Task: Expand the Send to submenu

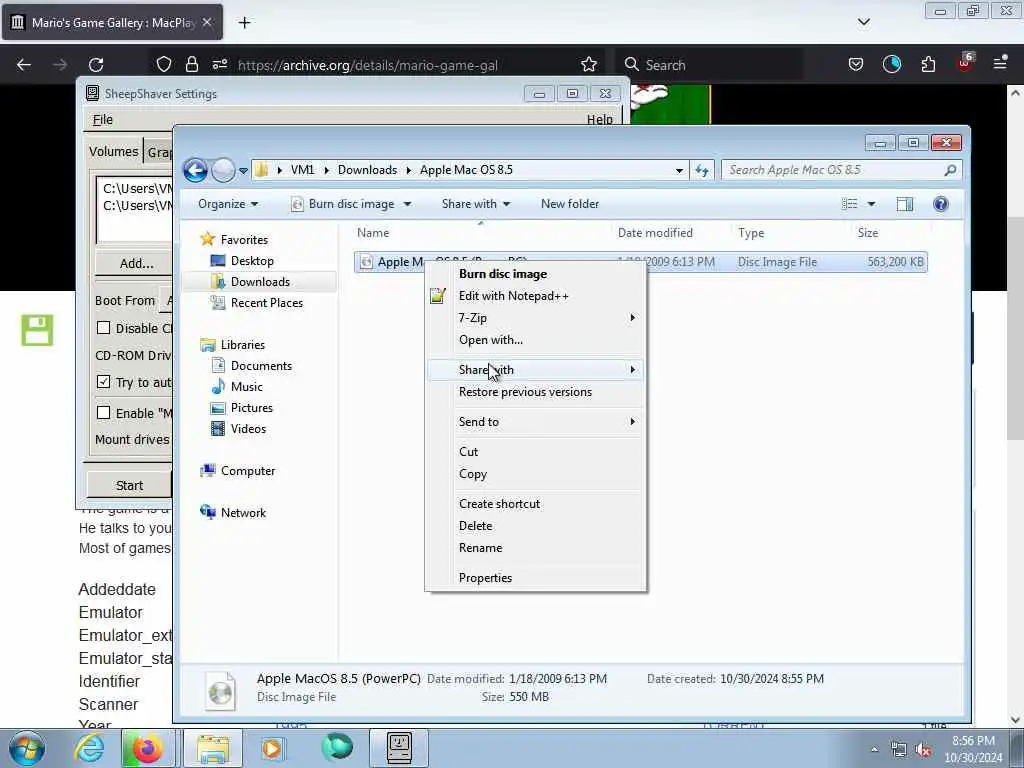Action: [536, 422]
